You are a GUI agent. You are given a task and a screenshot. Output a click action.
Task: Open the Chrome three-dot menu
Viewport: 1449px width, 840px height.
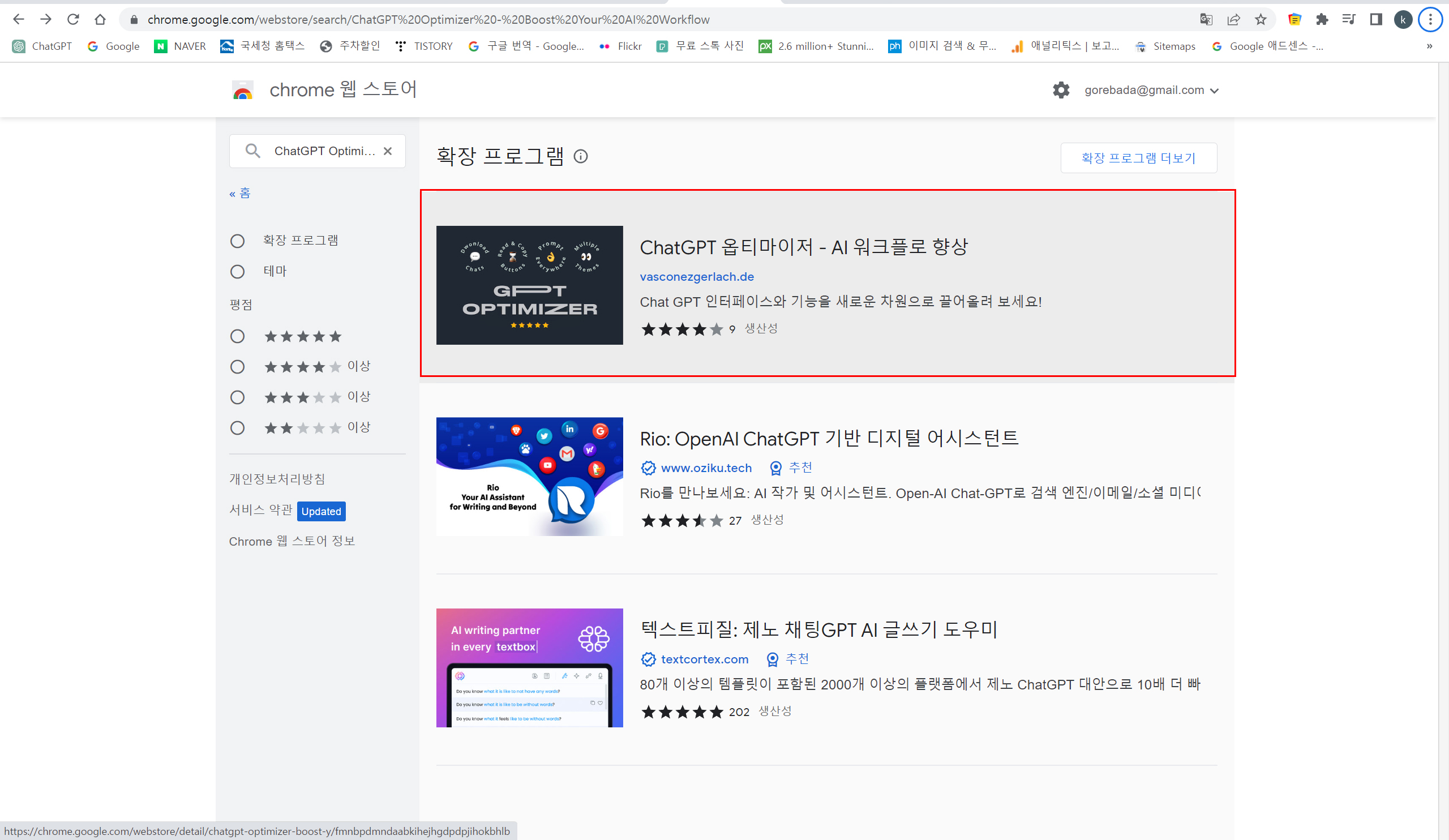pyautogui.click(x=1430, y=20)
